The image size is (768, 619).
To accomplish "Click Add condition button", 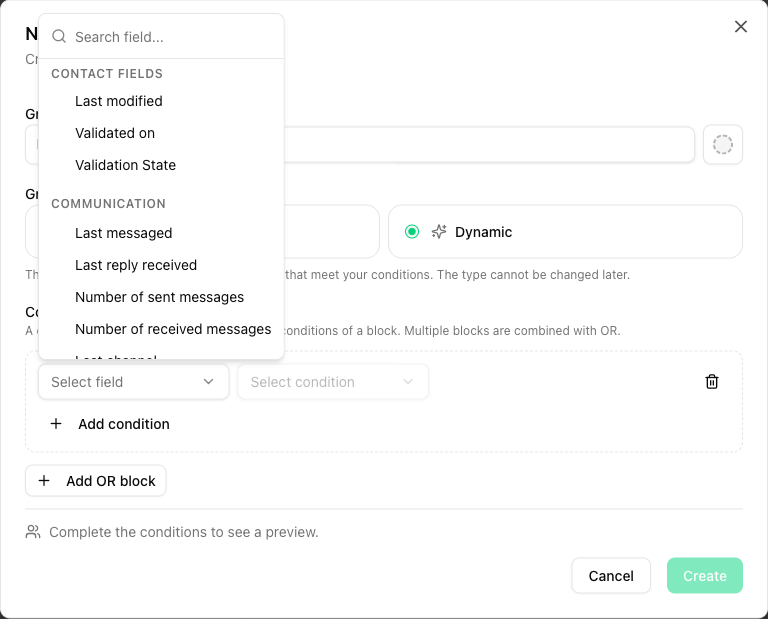I will (110, 424).
